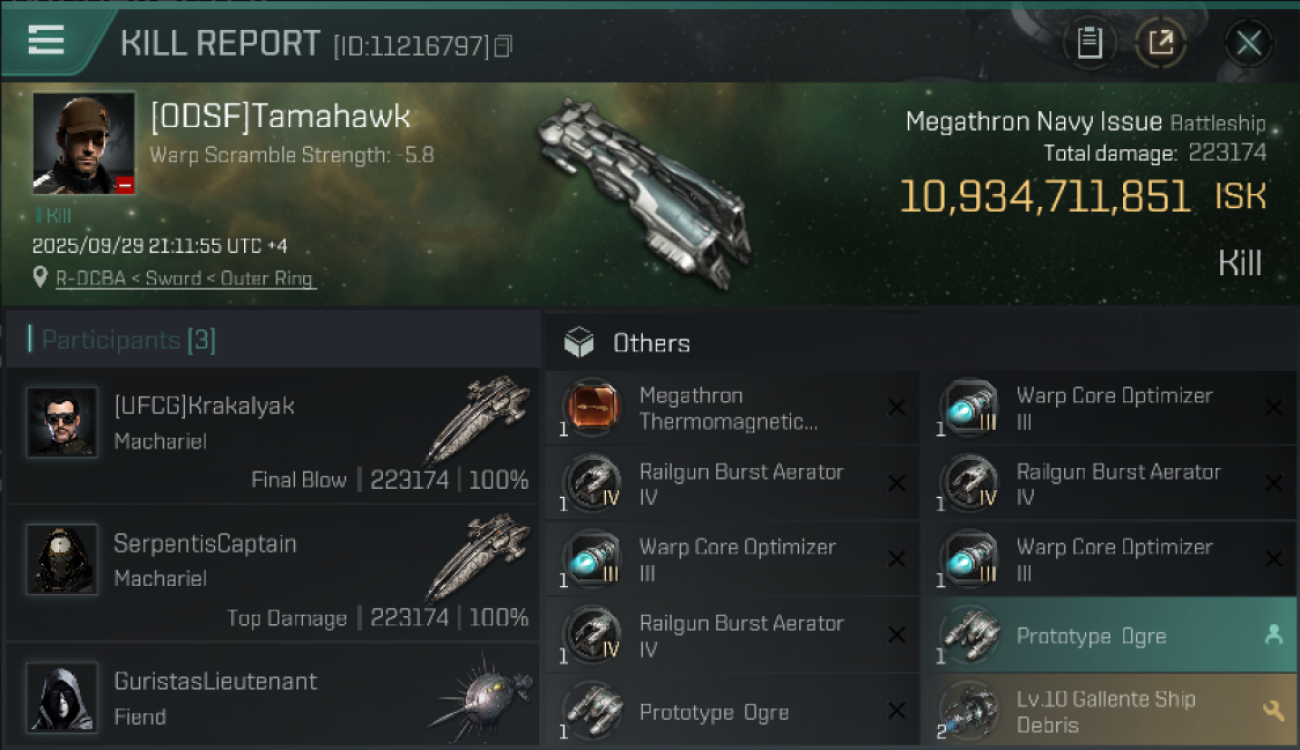This screenshot has width=1300, height=750.
Task: Select the Others items header
Action: point(651,343)
